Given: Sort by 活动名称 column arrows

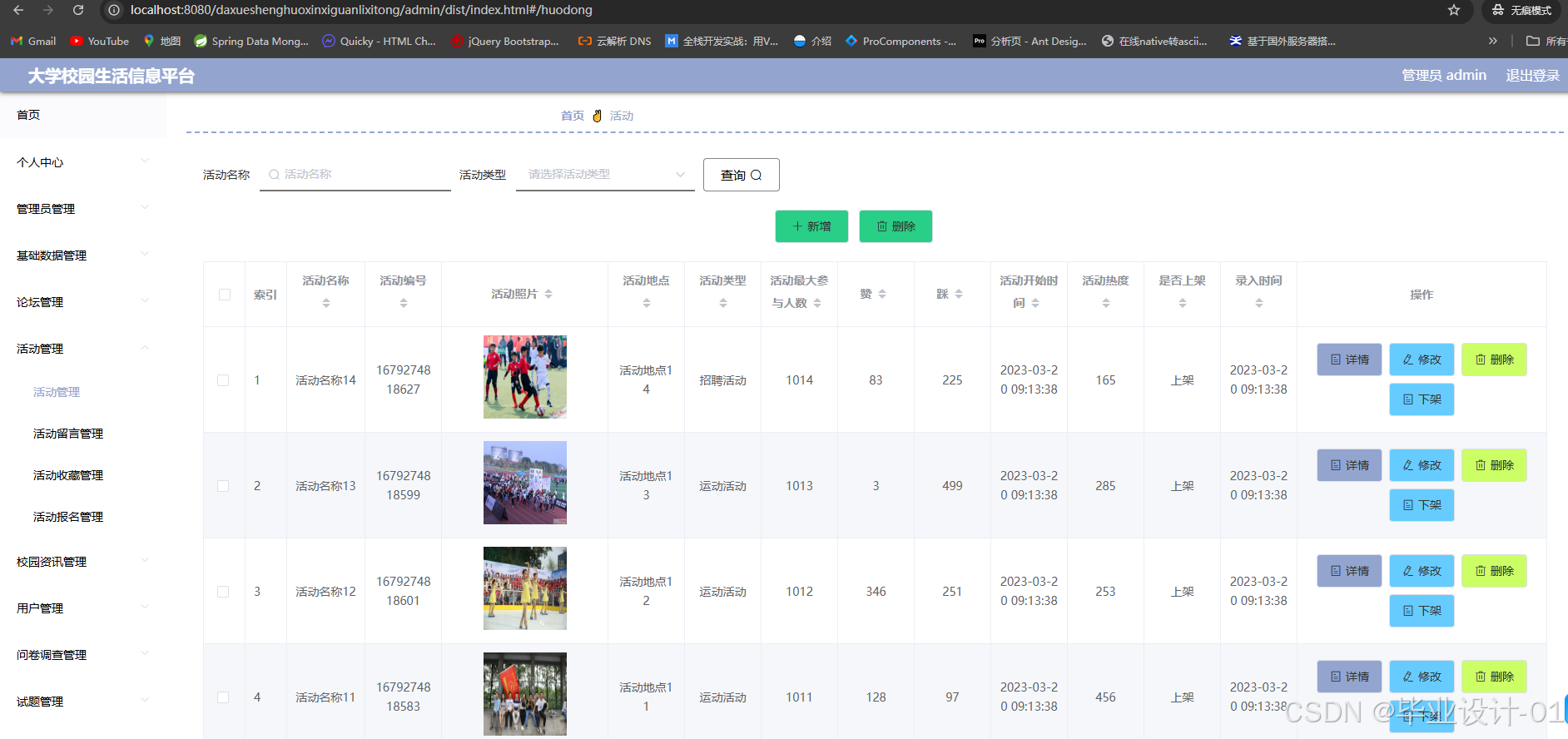Looking at the screenshot, I should [x=326, y=304].
